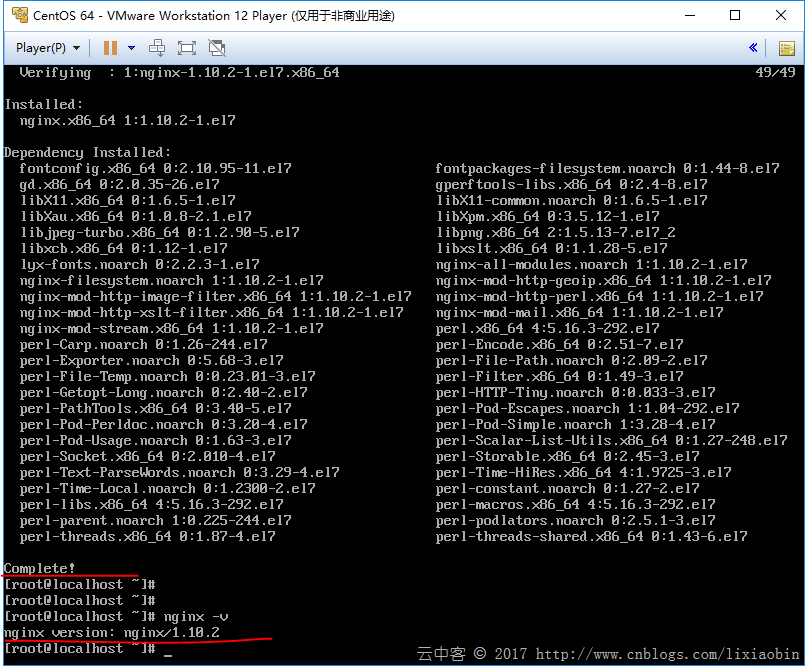Image resolution: width=805 pixels, height=666 pixels.
Task: Click 'libpng.x86_64 2:1.5.13-7.el7_2' entry
Action: coord(555,233)
